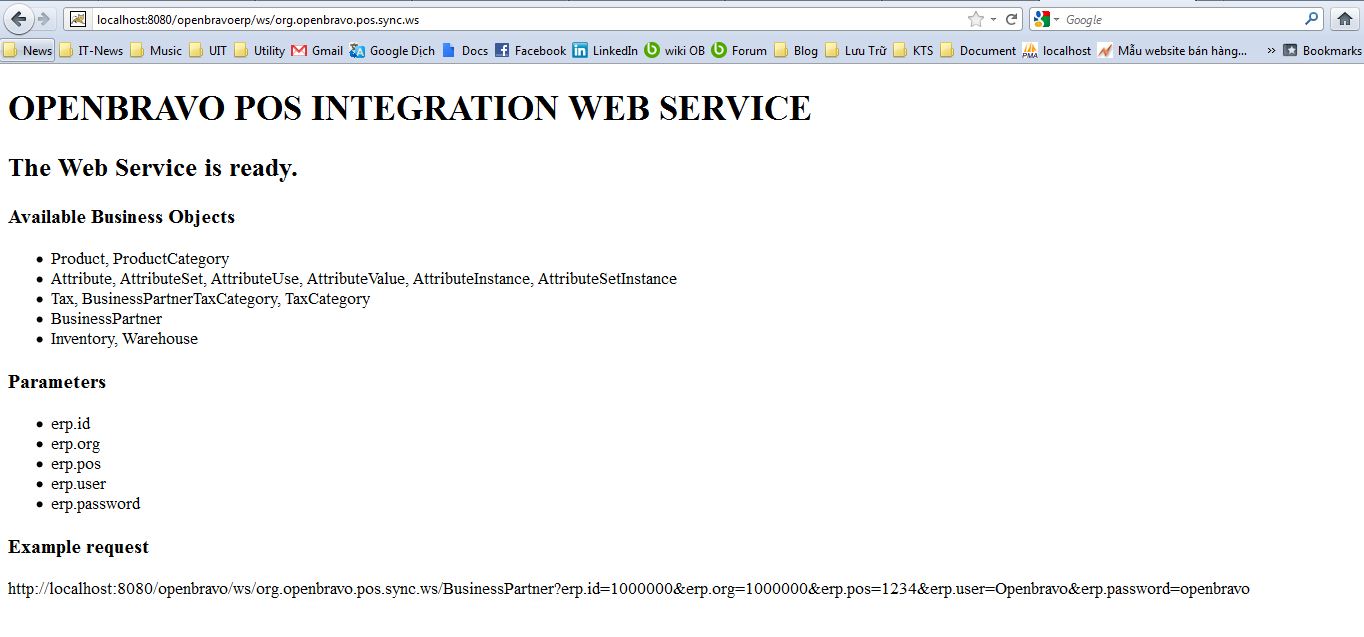
Task: Click the 'BusinessPartner' list item
Action: (106, 319)
